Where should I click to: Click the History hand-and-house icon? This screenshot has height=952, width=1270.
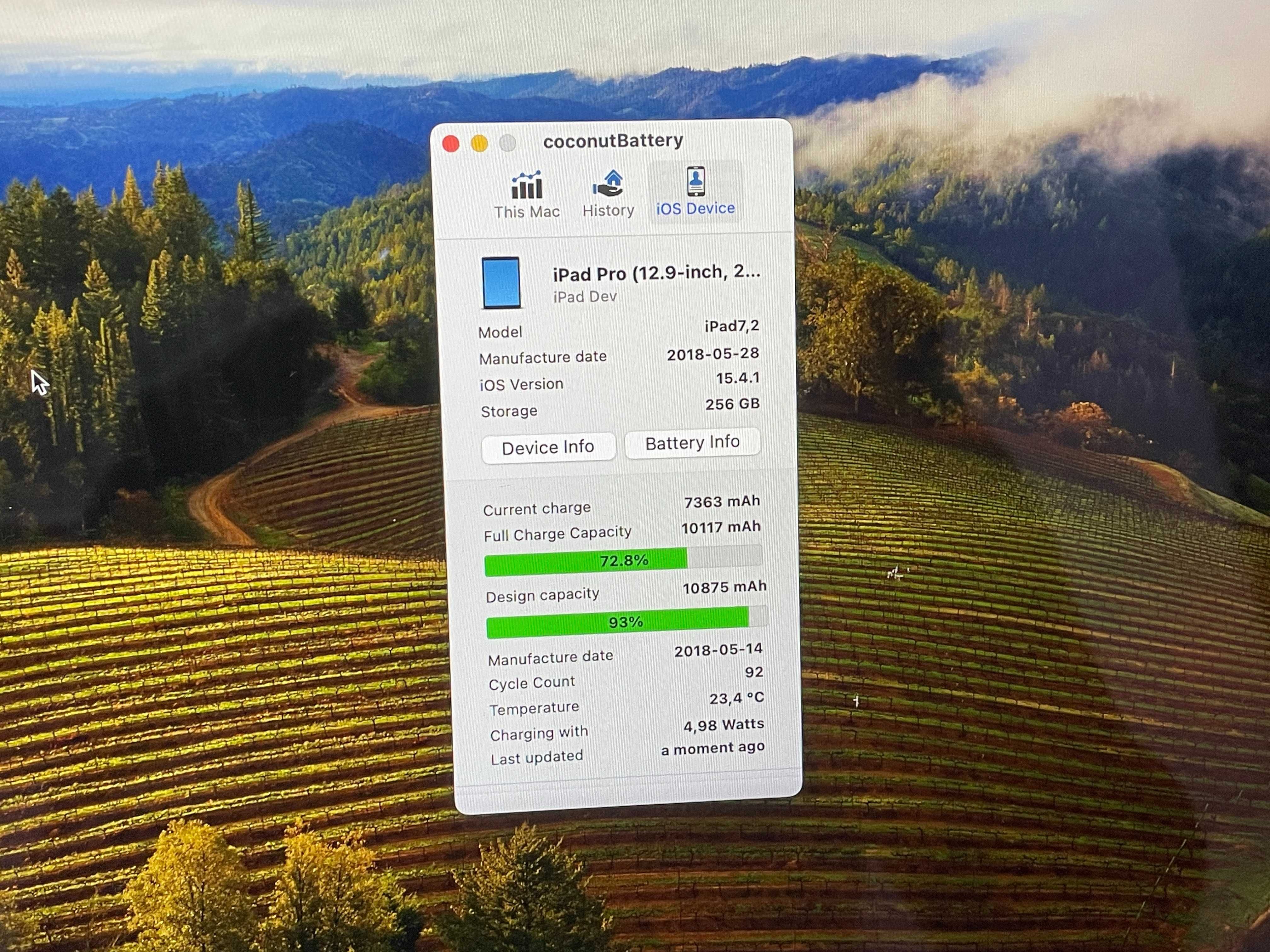coord(609,183)
